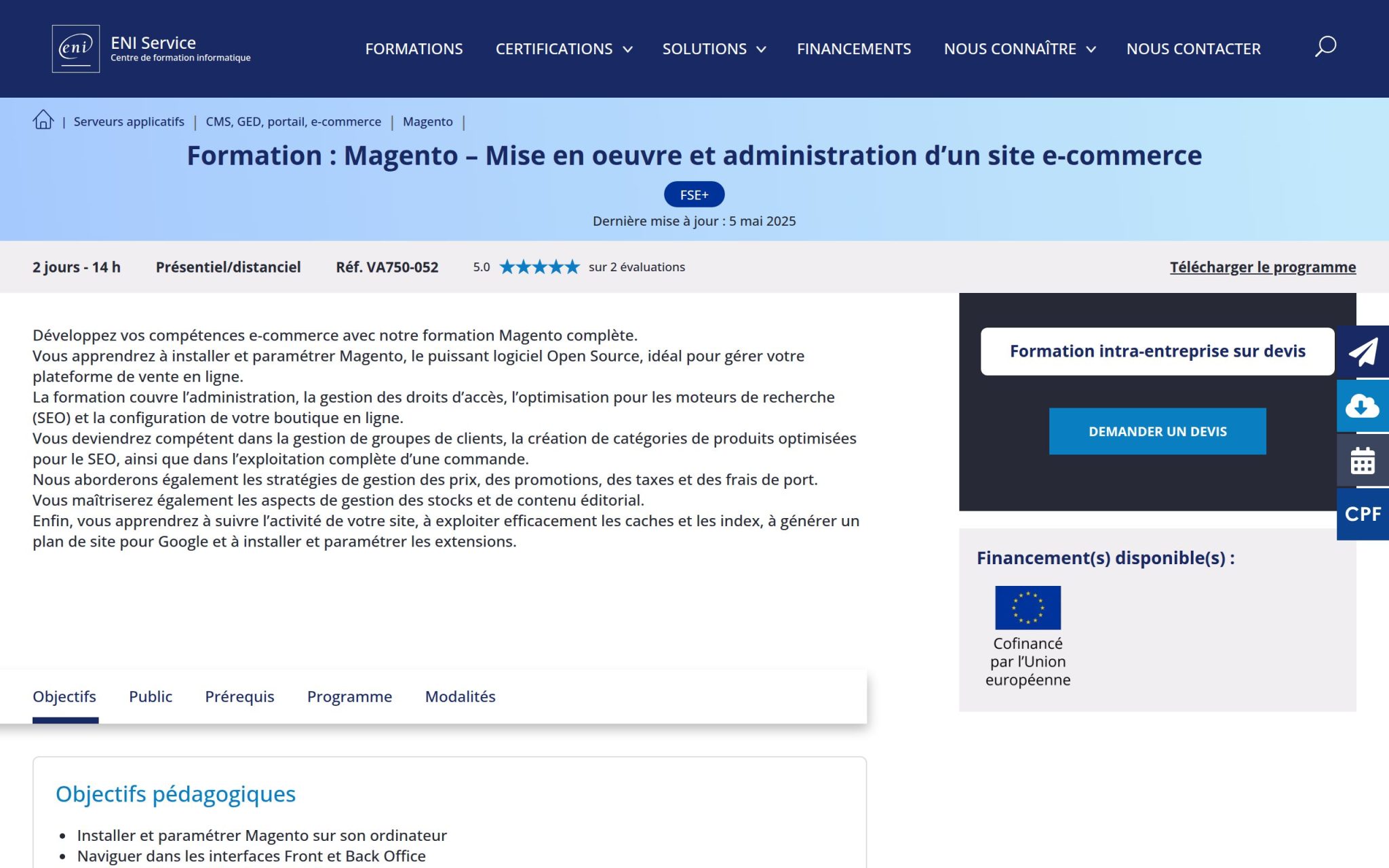Open the Certifications menu label

(554, 49)
